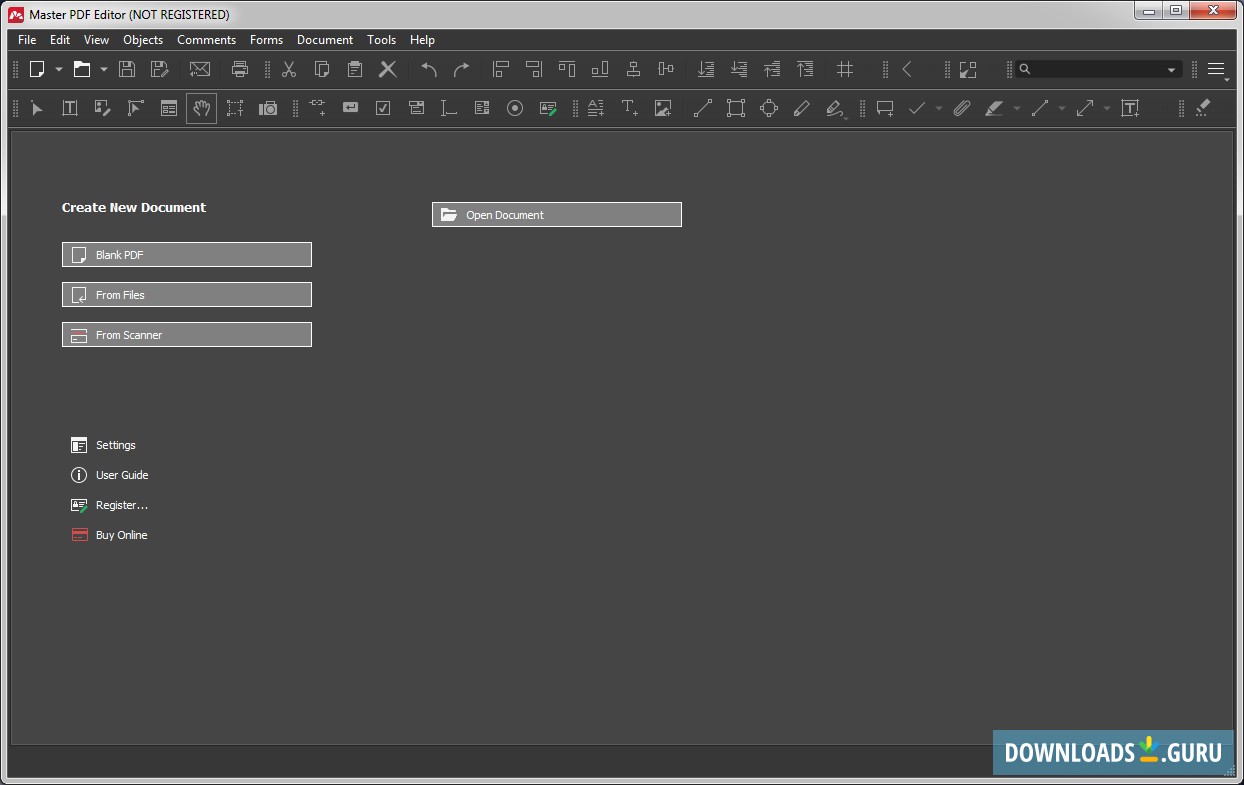Select the Pencil tool
Image resolution: width=1244 pixels, height=785 pixels.
801,108
